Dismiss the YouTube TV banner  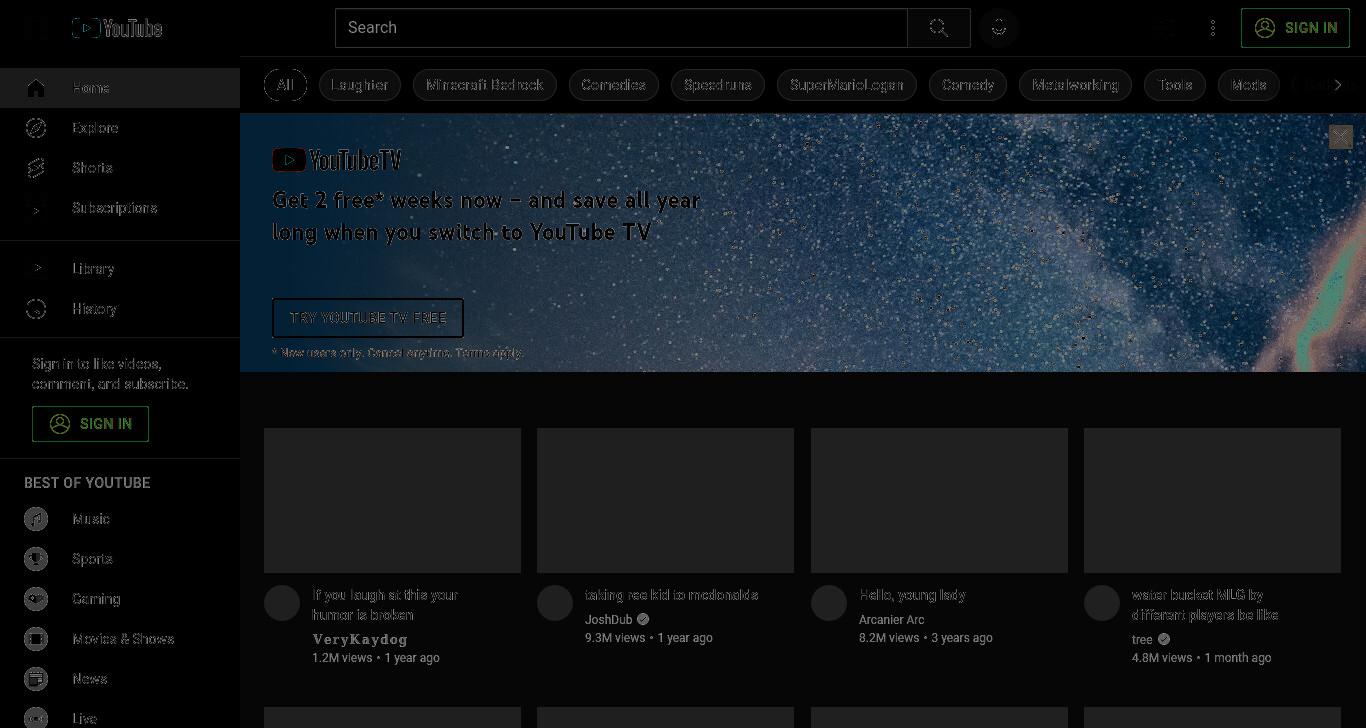point(1341,137)
